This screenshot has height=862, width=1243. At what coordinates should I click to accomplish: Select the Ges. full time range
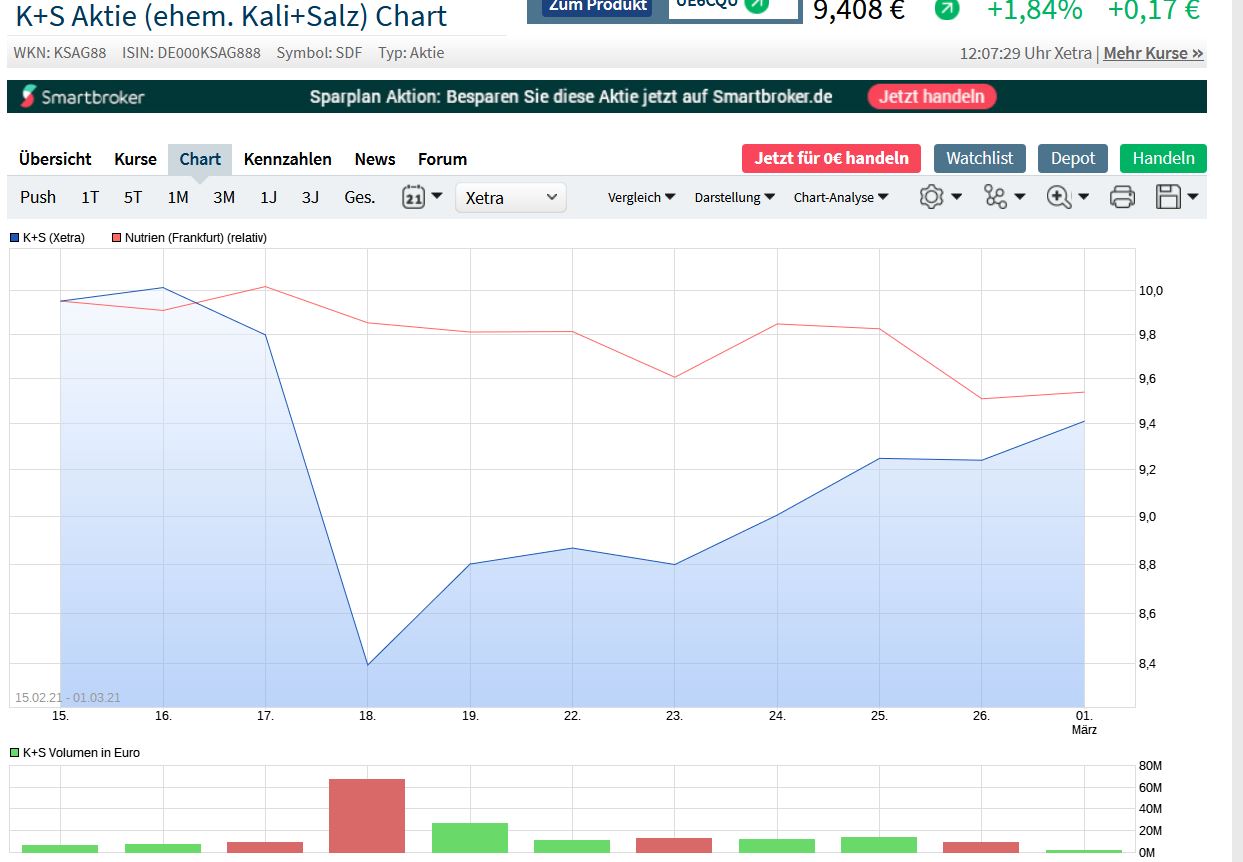coord(360,197)
